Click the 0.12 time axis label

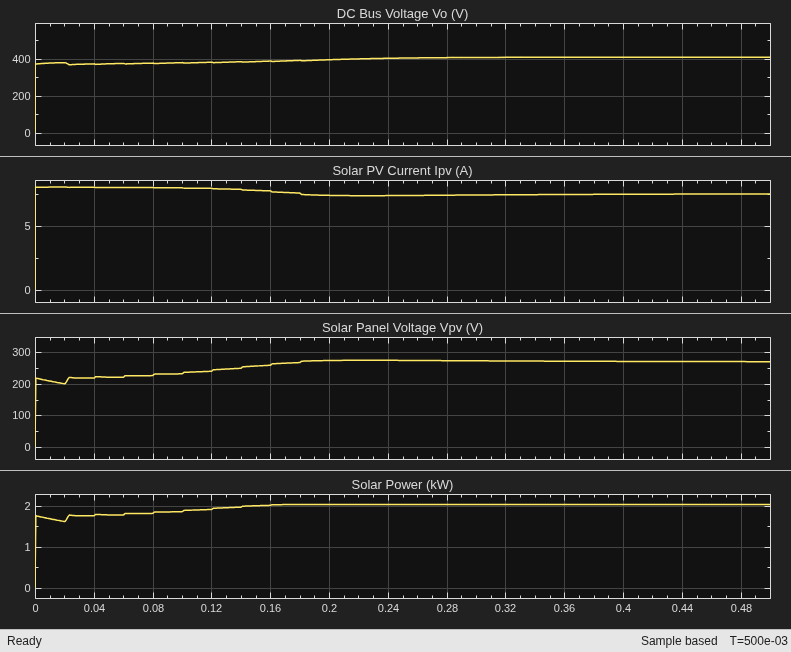click(x=211, y=608)
